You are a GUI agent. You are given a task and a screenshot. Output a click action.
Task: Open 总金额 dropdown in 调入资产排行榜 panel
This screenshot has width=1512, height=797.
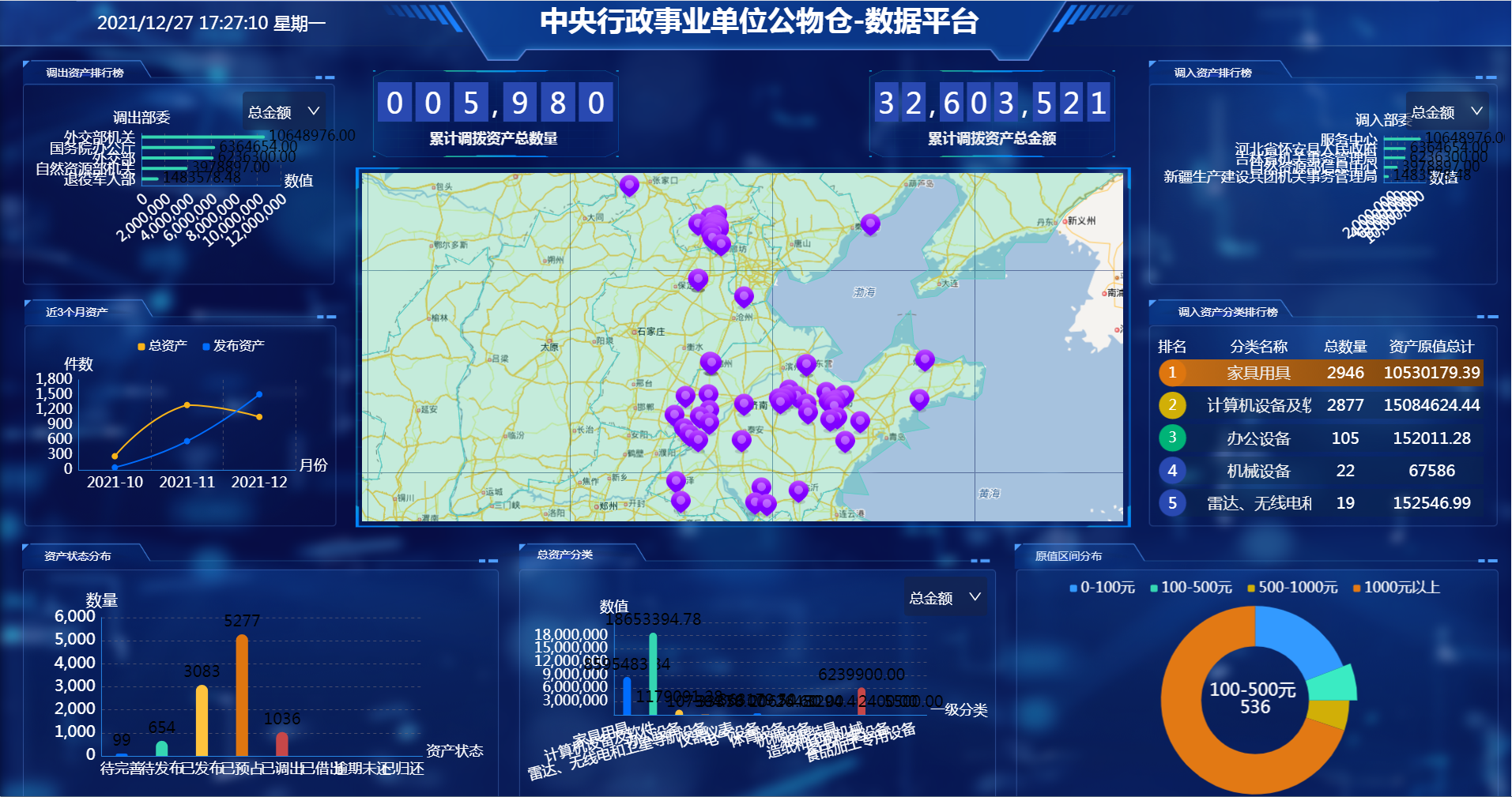pos(1447,112)
